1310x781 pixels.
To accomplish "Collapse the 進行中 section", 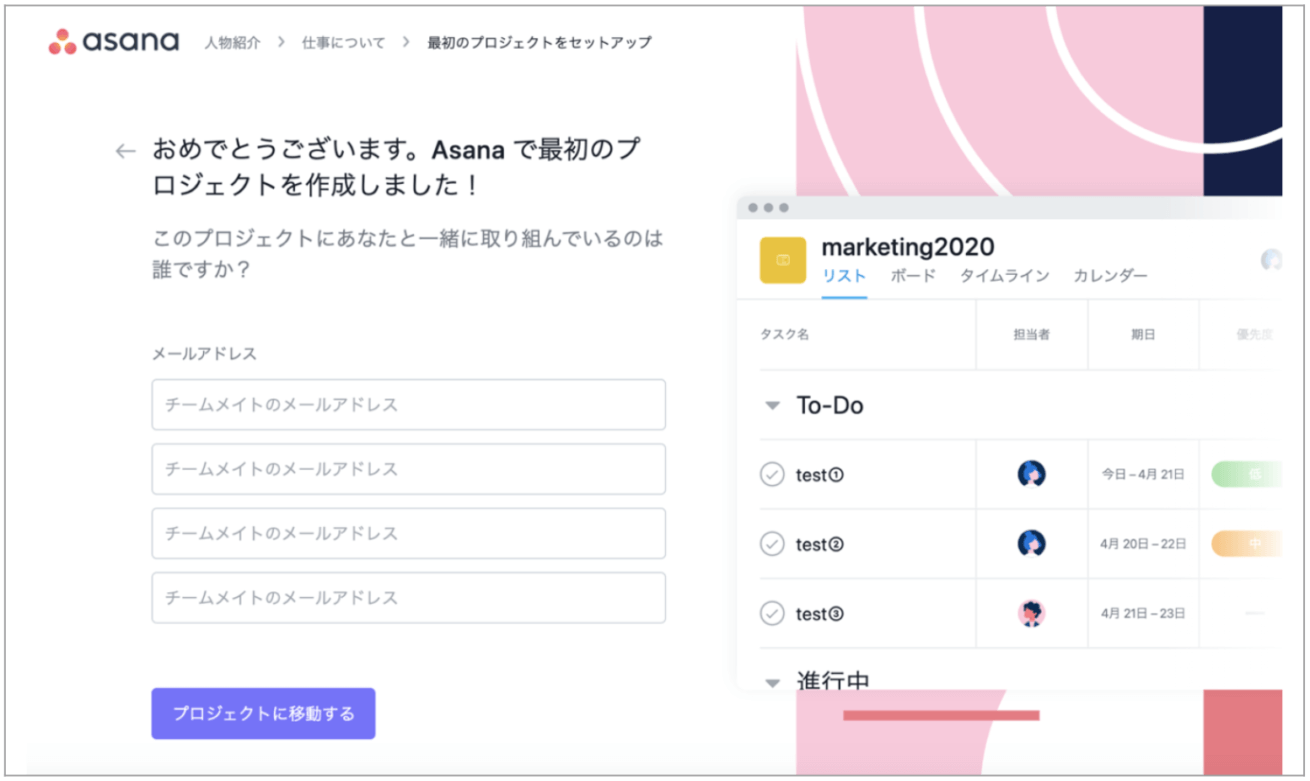I will point(772,683).
